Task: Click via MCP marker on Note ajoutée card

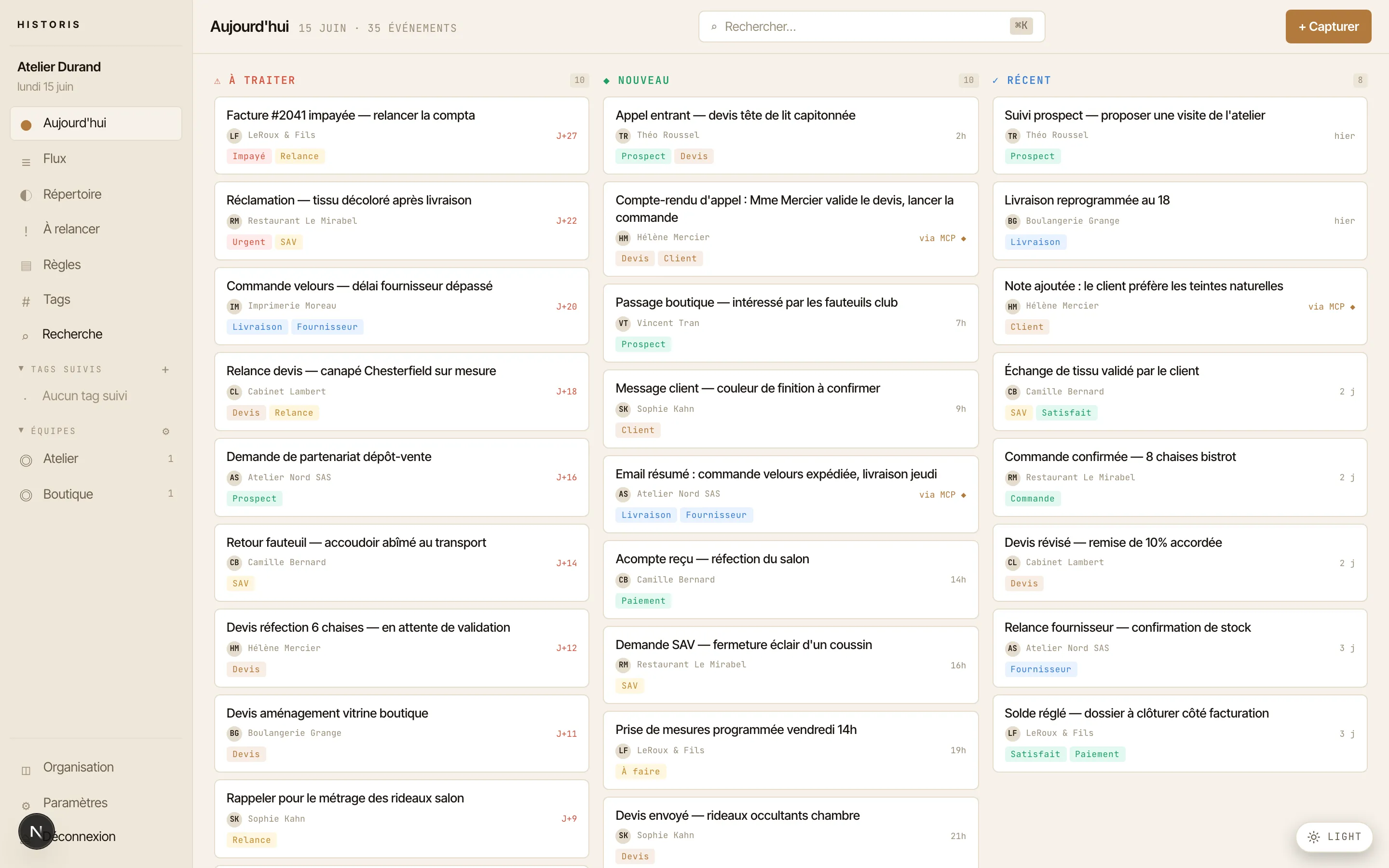Action: pos(1332,307)
